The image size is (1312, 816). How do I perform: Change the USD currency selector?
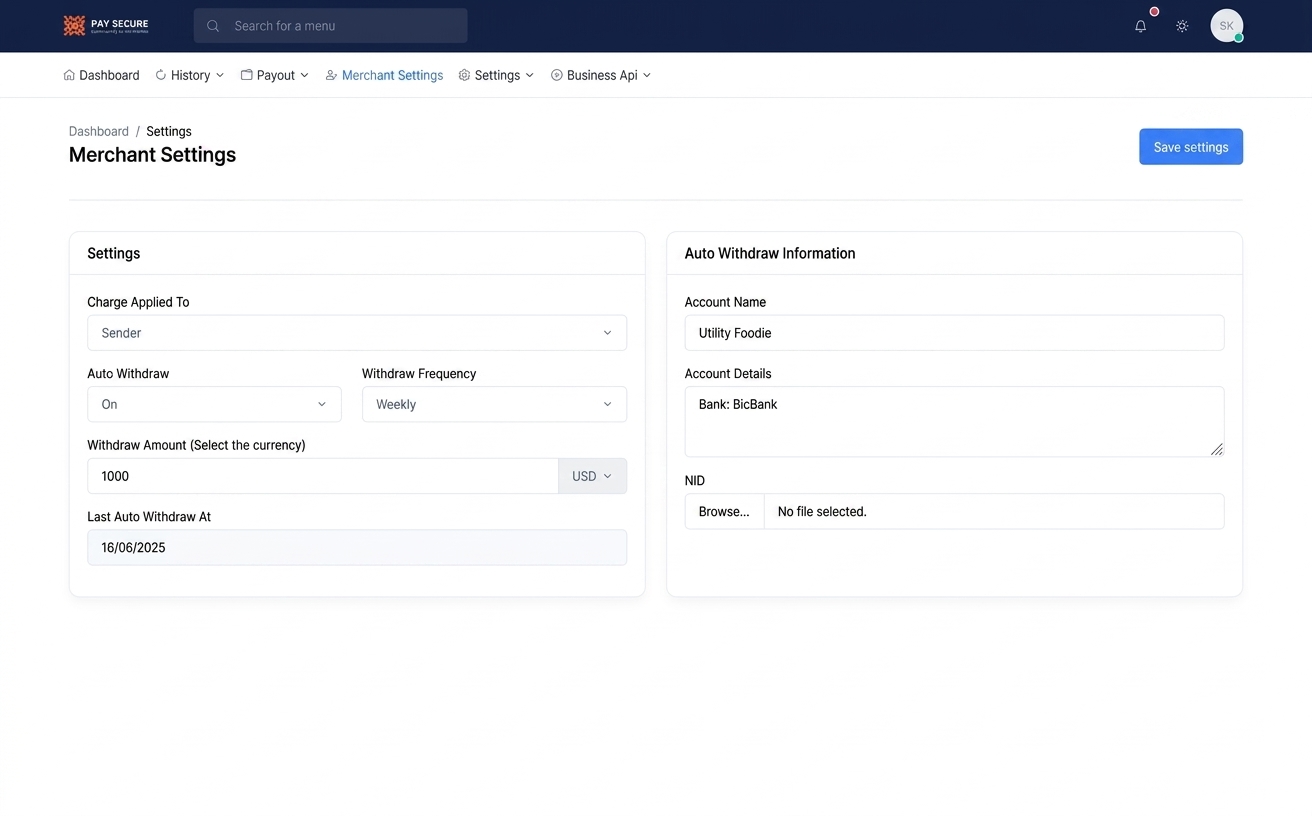click(x=592, y=476)
